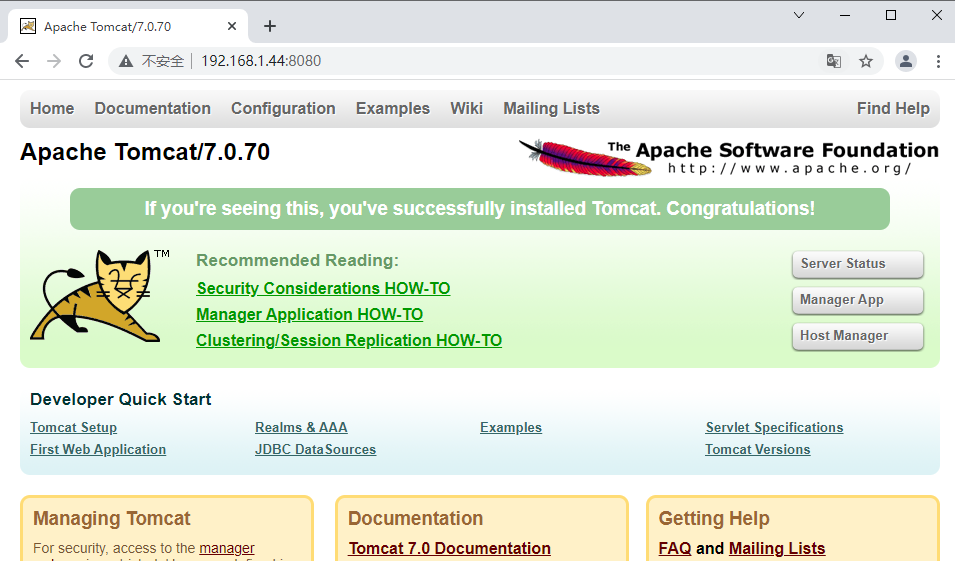Click the congratulations banner message
This screenshot has height=561, width=955.
tap(480, 209)
